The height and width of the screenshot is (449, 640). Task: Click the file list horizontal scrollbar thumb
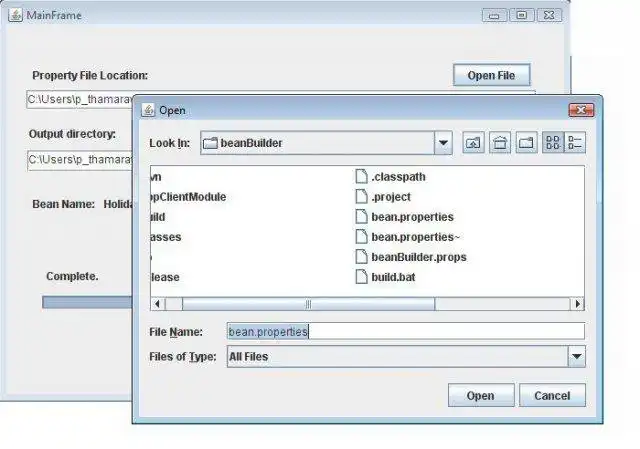tap(309, 304)
